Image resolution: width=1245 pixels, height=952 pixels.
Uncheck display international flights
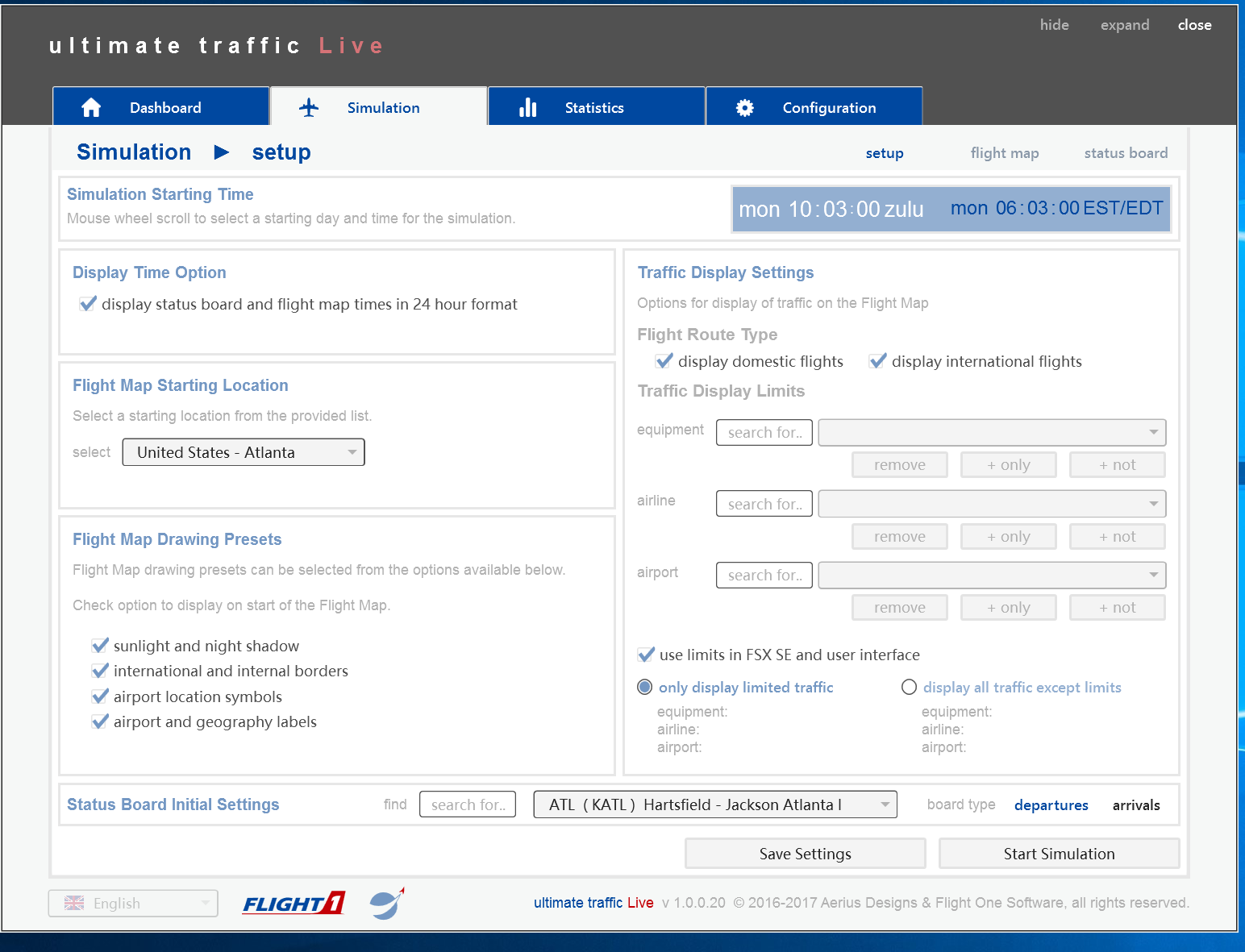[877, 361]
